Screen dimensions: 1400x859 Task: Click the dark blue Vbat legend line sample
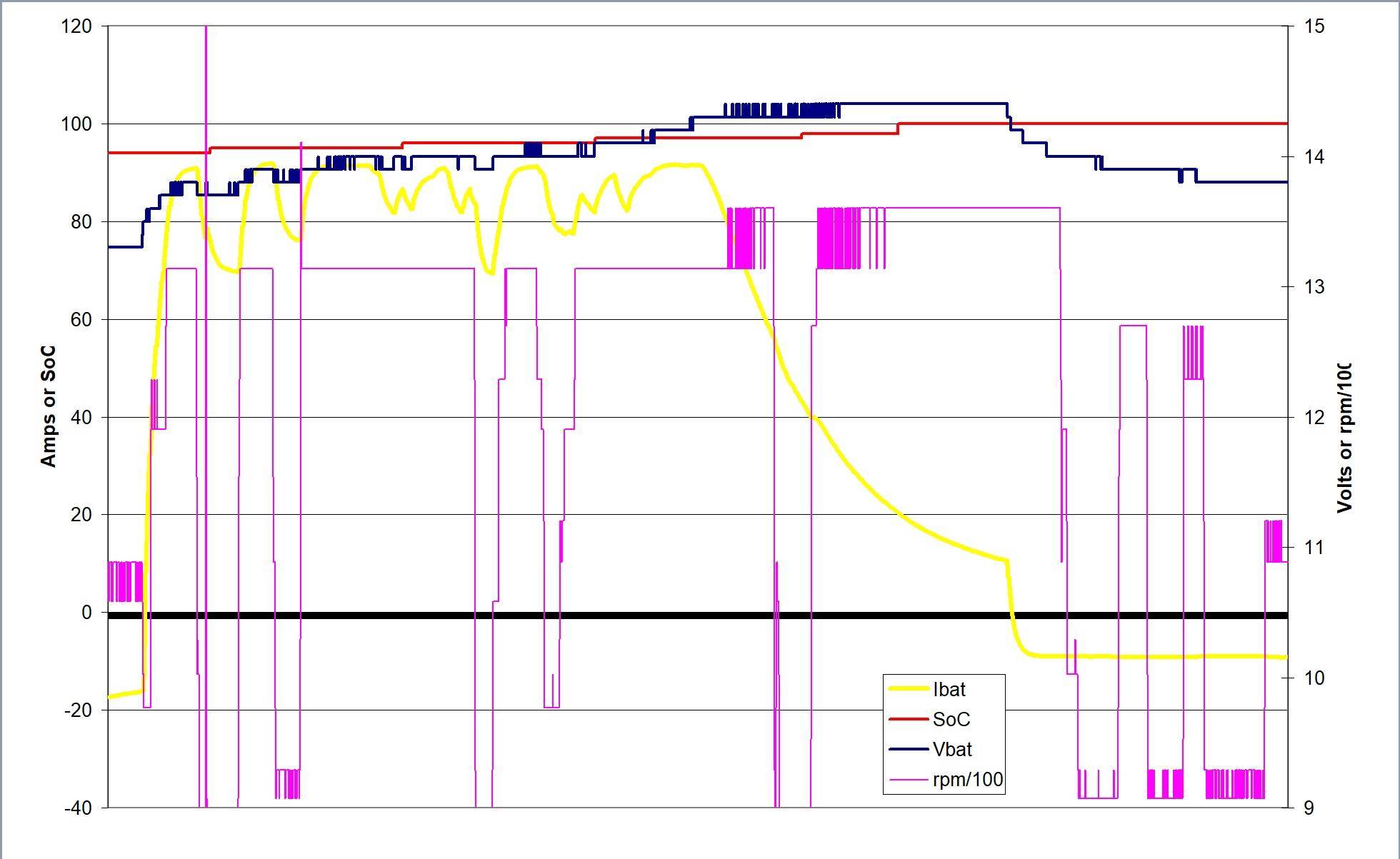(908, 749)
